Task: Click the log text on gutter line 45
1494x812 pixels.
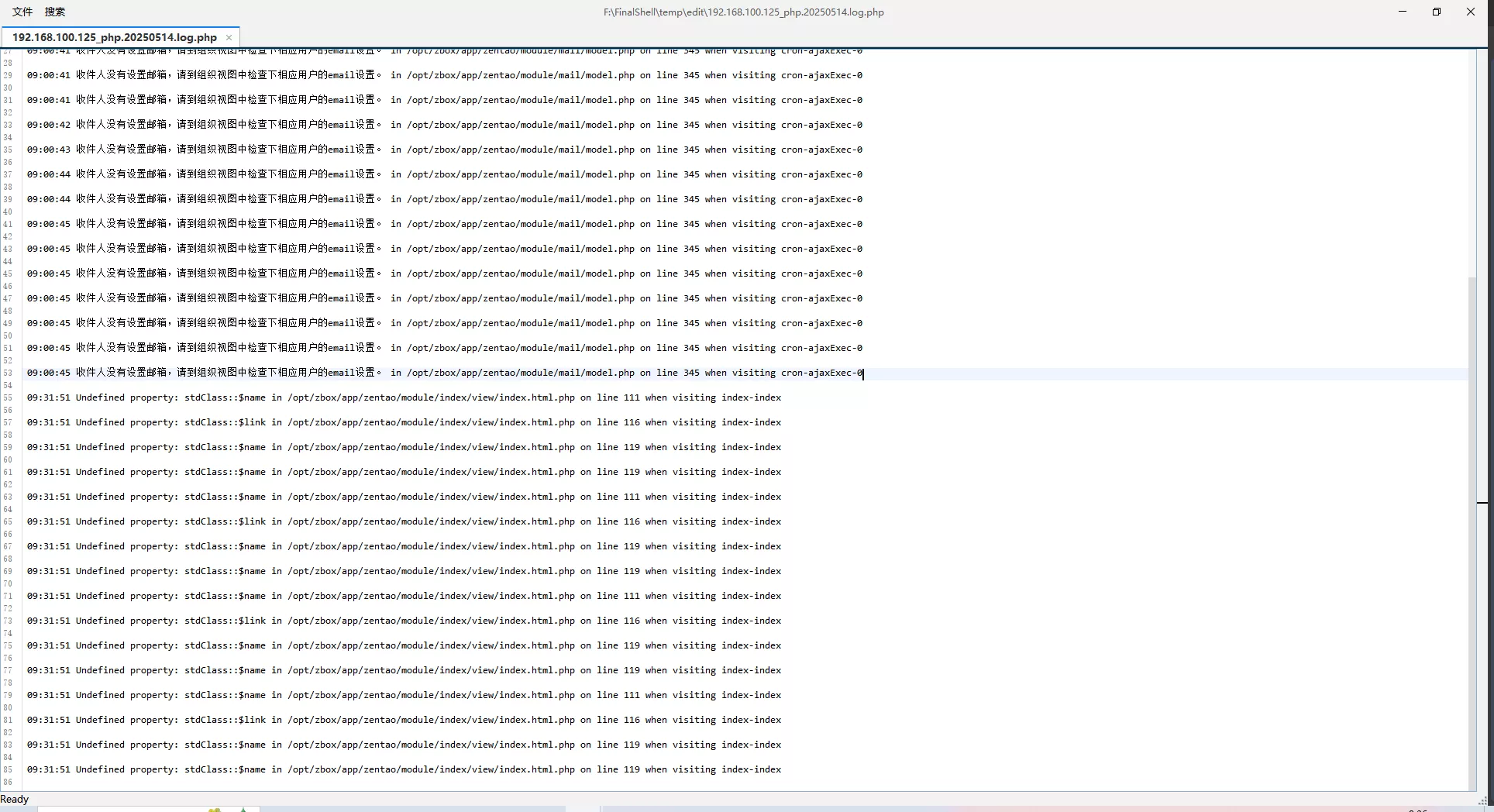Action: tap(445, 274)
